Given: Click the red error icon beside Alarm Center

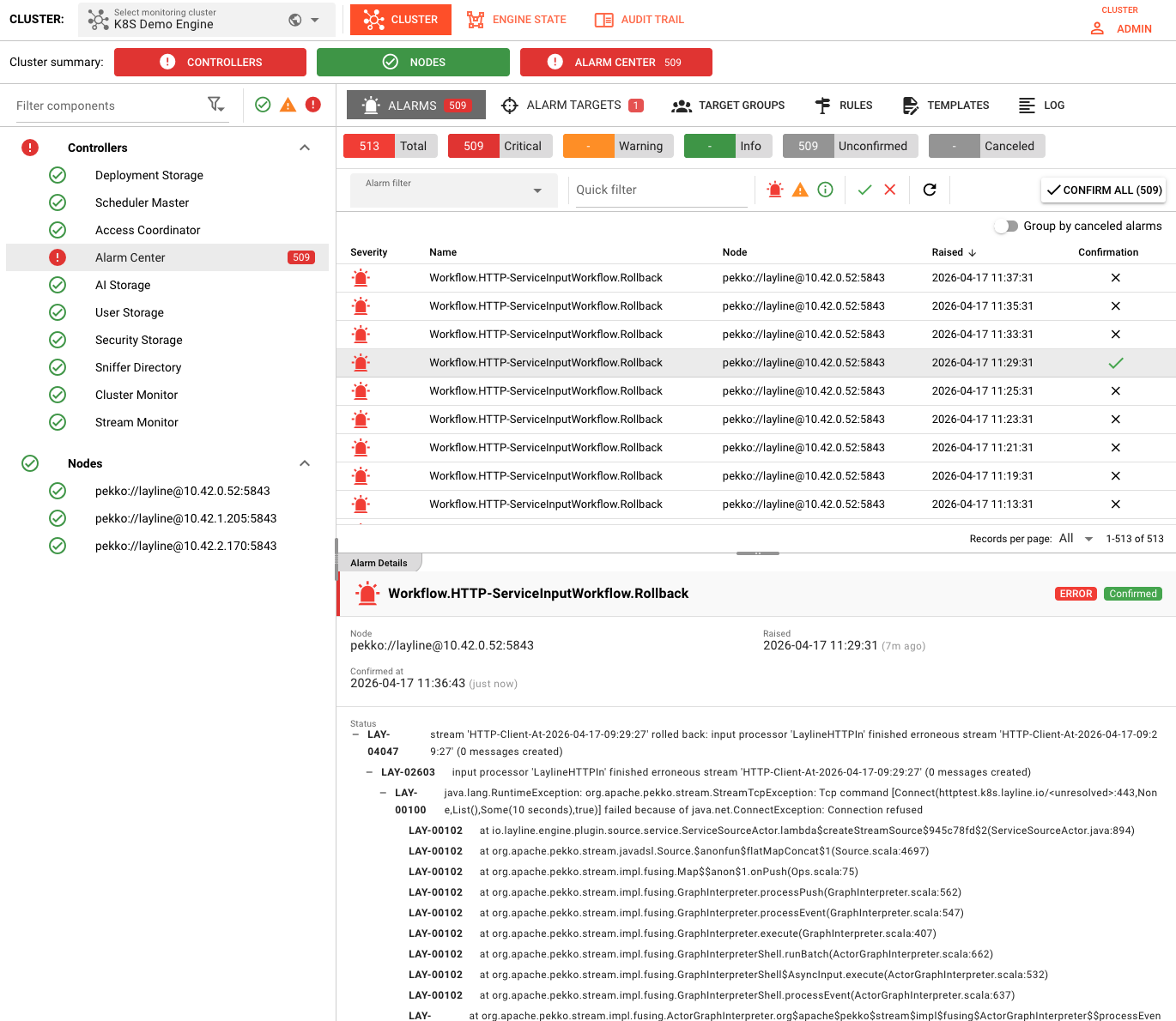Looking at the screenshot, I should (x=58, y=257).
